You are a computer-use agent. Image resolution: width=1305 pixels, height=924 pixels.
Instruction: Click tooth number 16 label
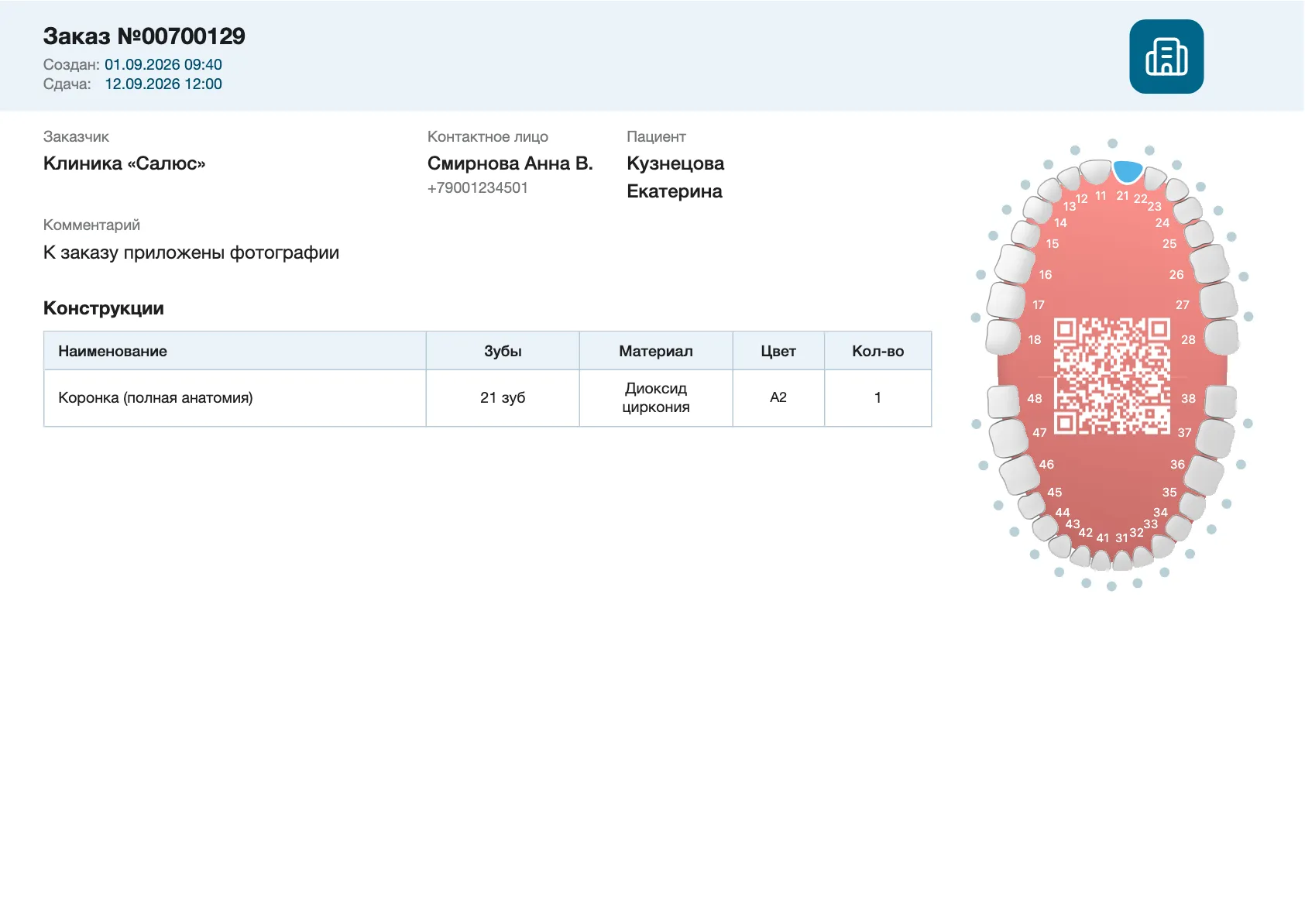tap(1046, 275)
